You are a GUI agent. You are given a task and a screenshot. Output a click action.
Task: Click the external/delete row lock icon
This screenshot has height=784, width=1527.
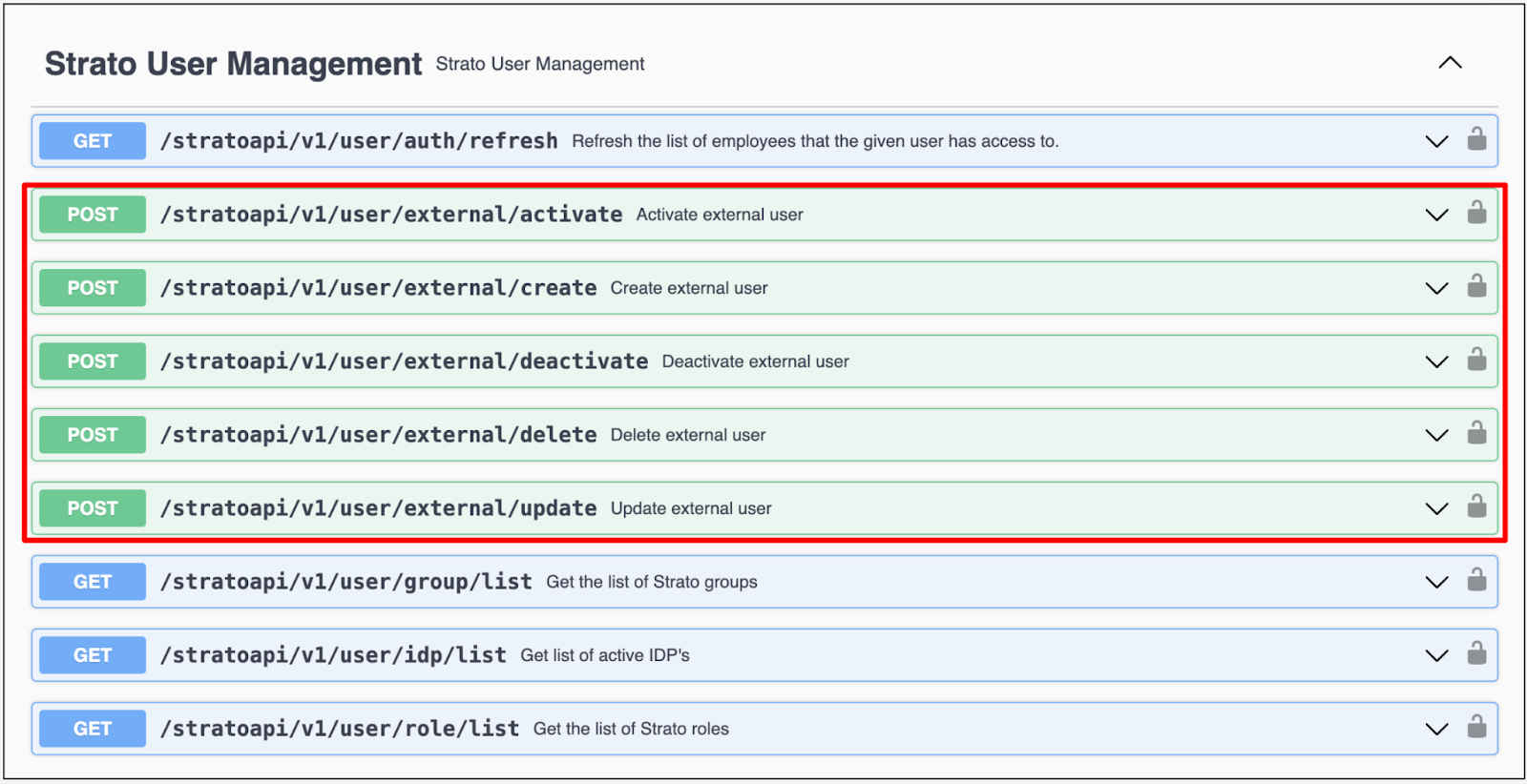pyautogui.click(x=1476, y=434)
